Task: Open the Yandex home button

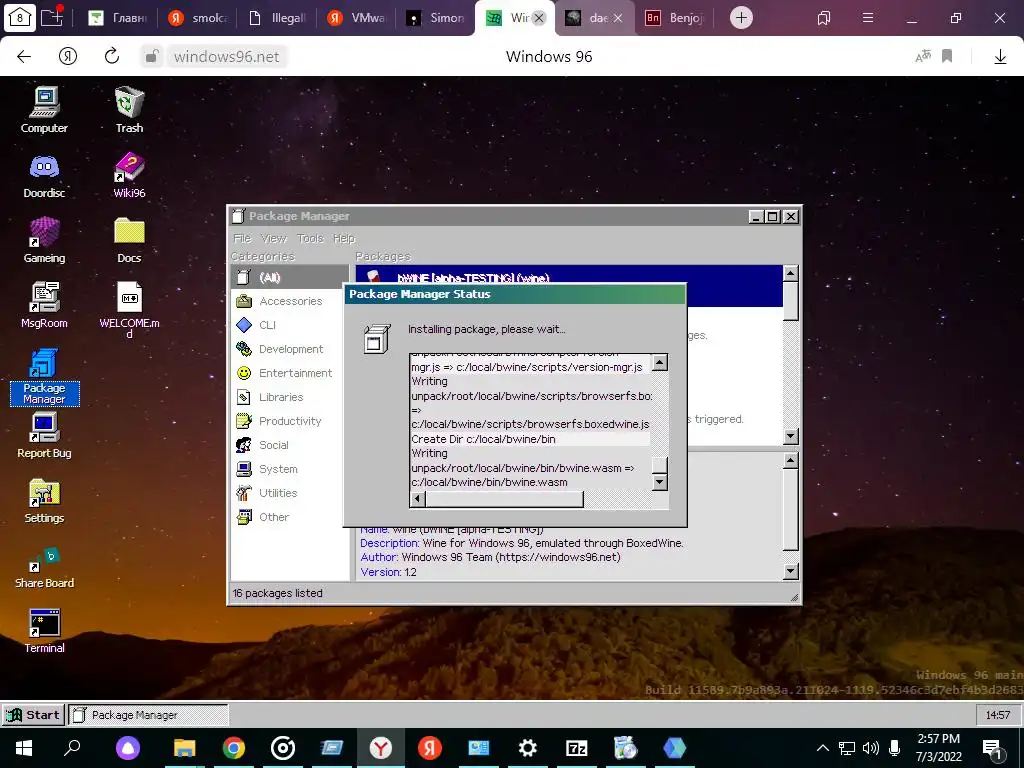Action: 68,57
